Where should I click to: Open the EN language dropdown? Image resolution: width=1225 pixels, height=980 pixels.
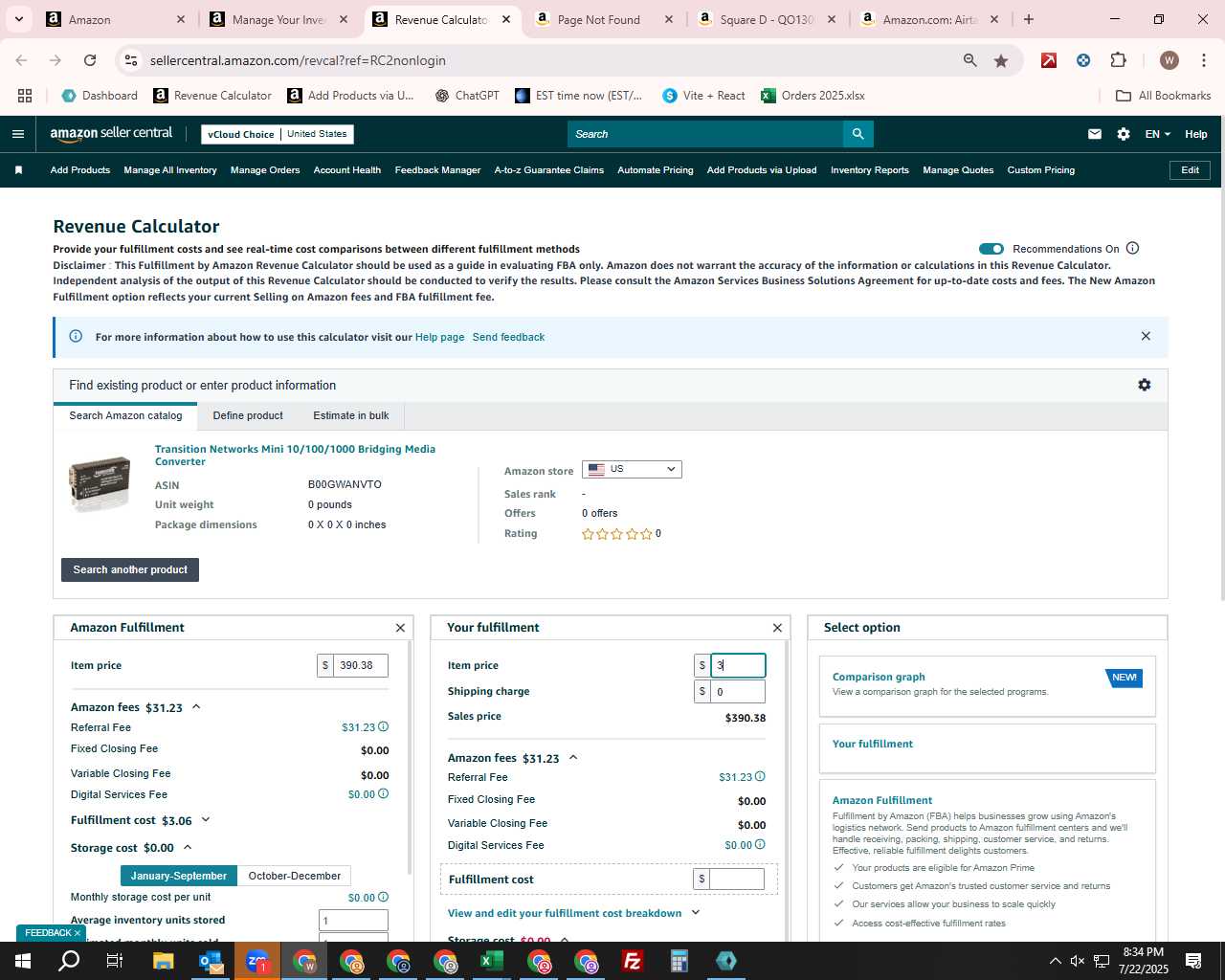point(1157,134)
